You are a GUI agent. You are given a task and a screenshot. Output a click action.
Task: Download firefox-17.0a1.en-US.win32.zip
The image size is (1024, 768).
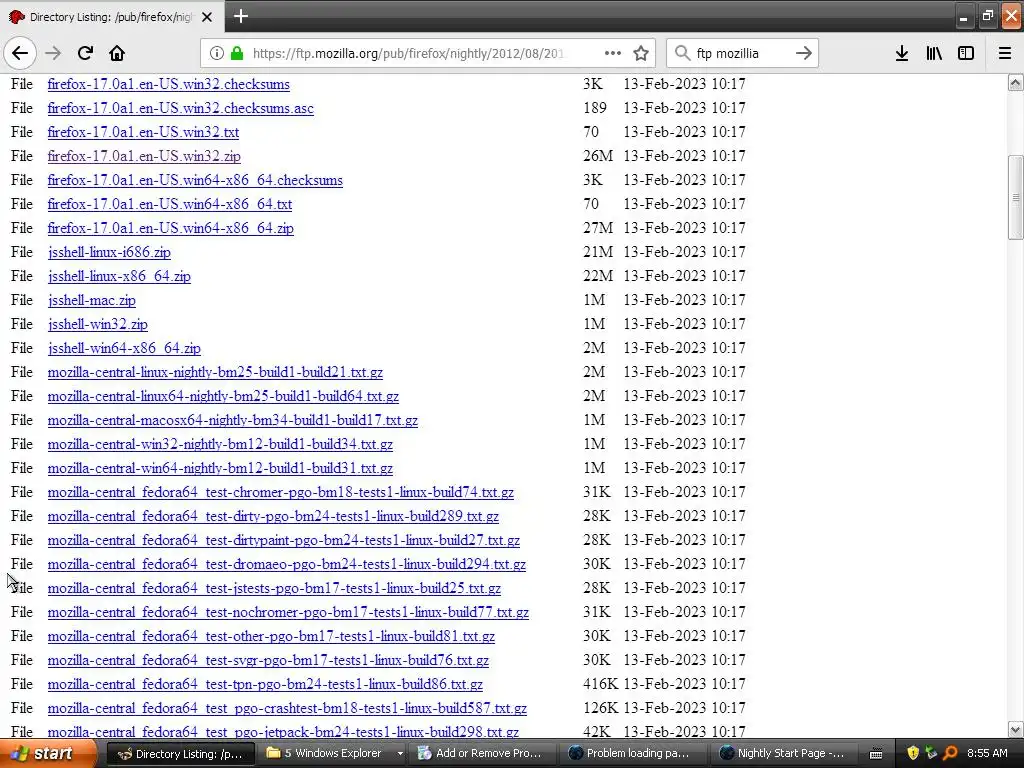point(144,157)
